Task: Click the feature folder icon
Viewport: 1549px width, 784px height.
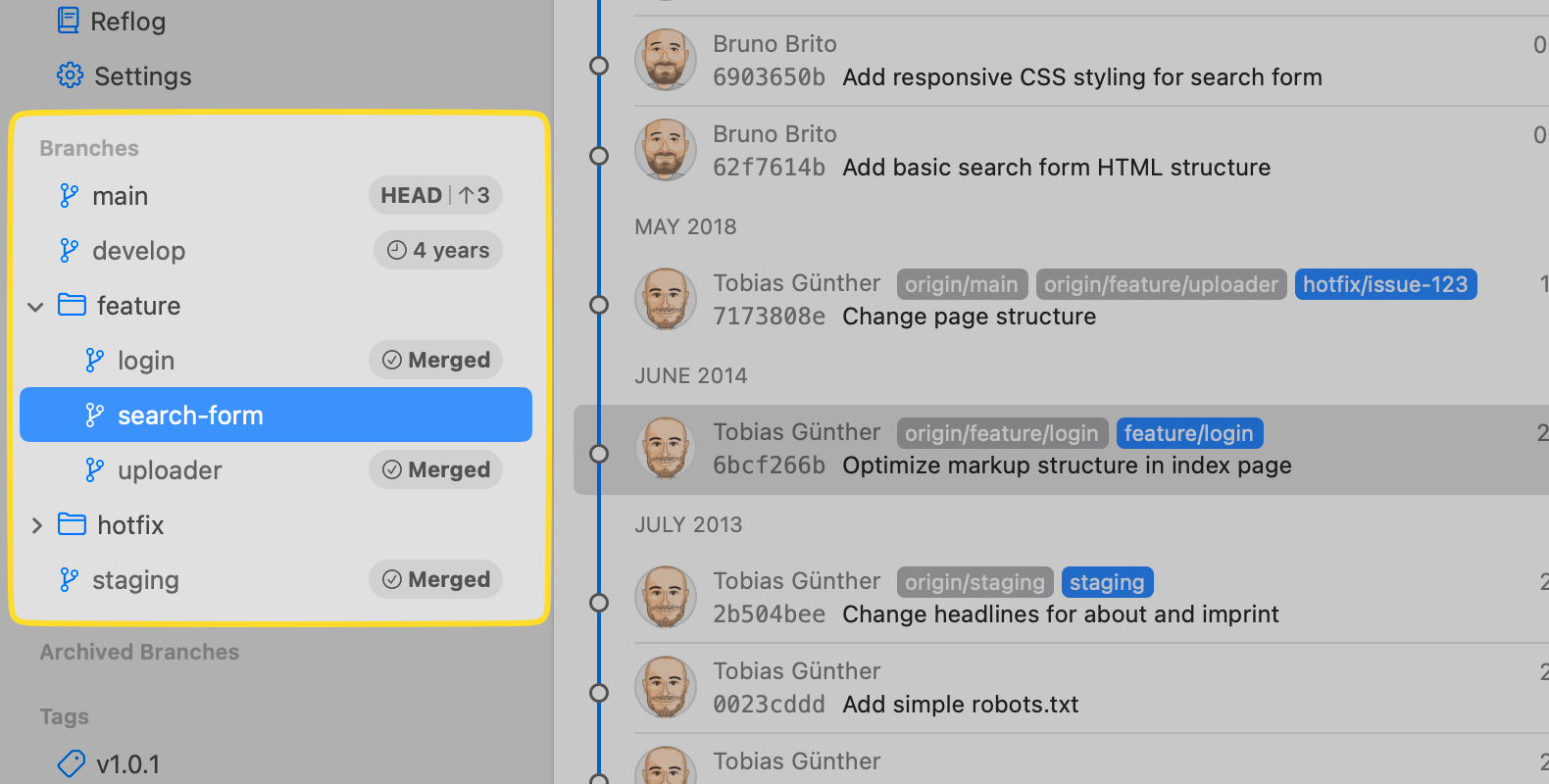Action: (x=72, y=305)
